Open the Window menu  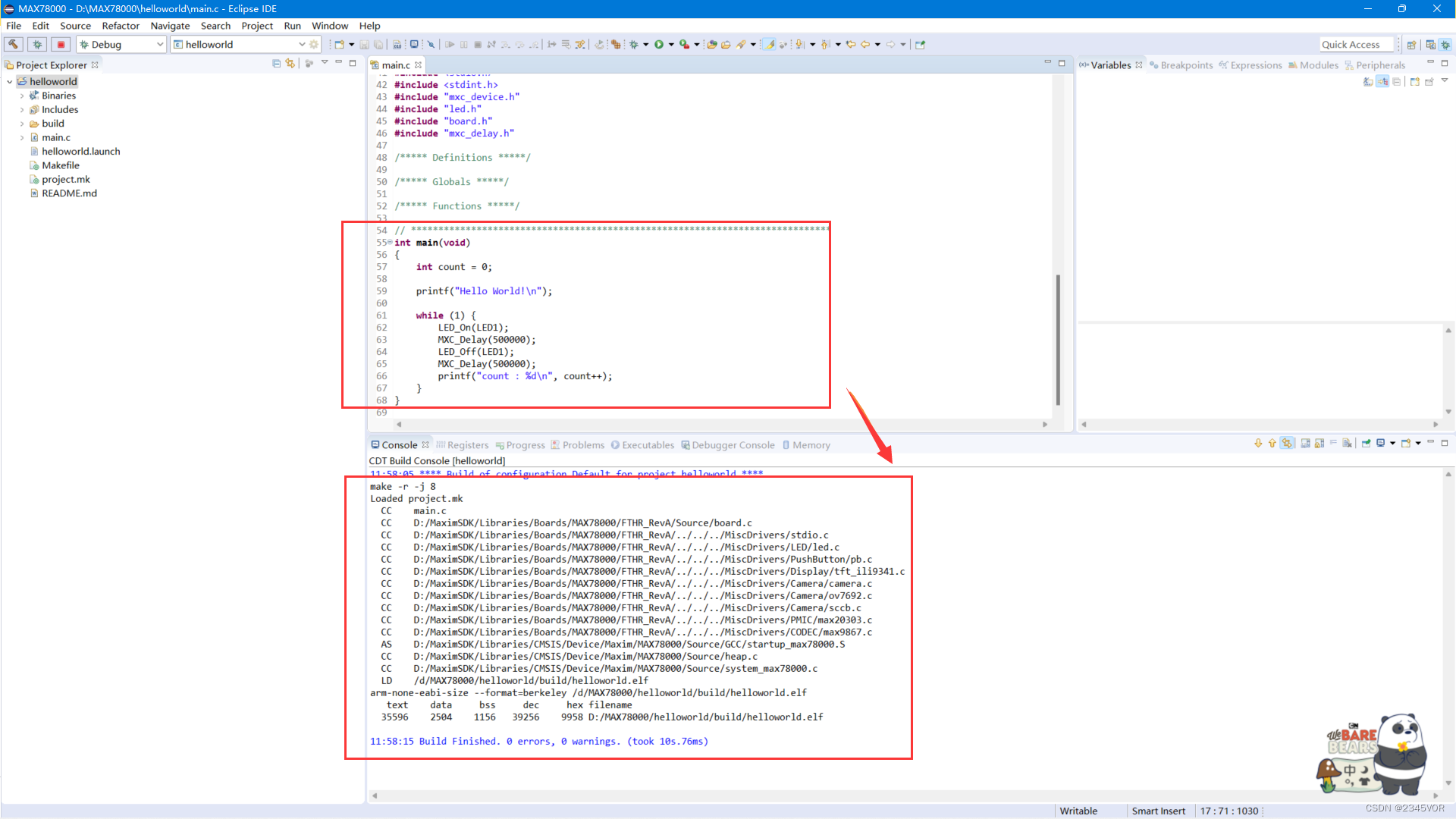click(330, 26)
